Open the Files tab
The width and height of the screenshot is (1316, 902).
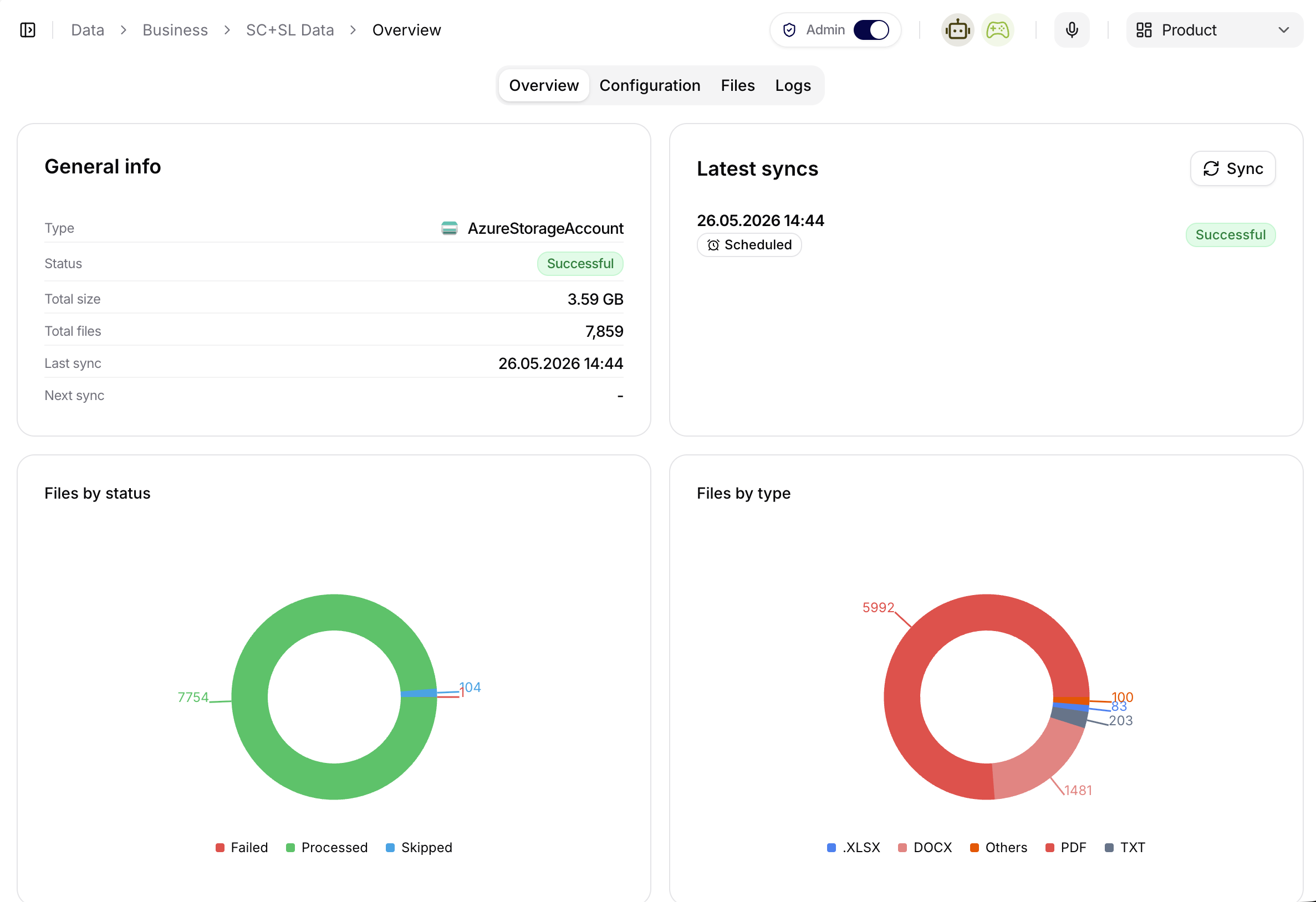(x=737, y=85)
